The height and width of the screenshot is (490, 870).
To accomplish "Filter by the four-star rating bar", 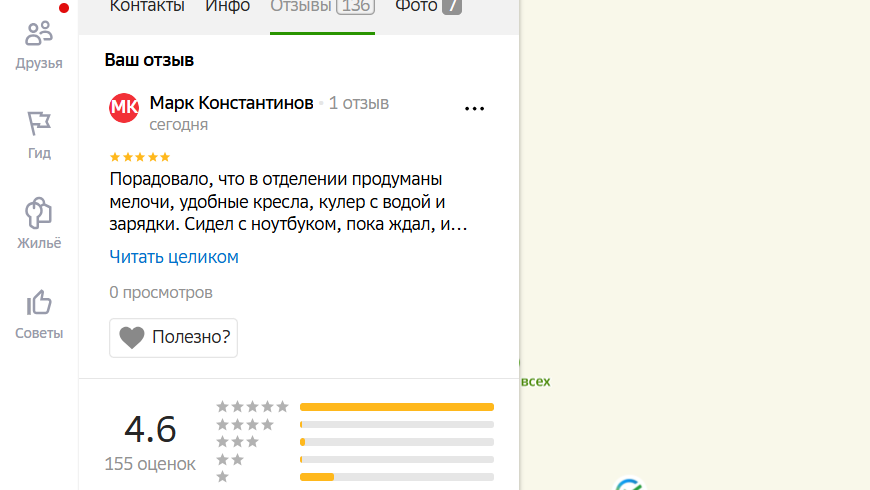I will (397, 425).
